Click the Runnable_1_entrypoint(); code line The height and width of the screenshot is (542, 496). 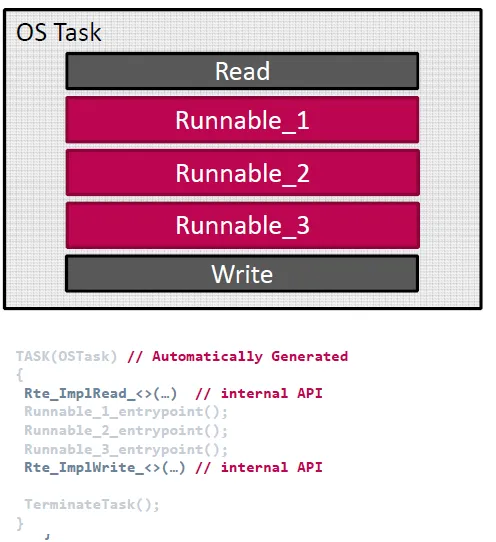coord(126,412)
